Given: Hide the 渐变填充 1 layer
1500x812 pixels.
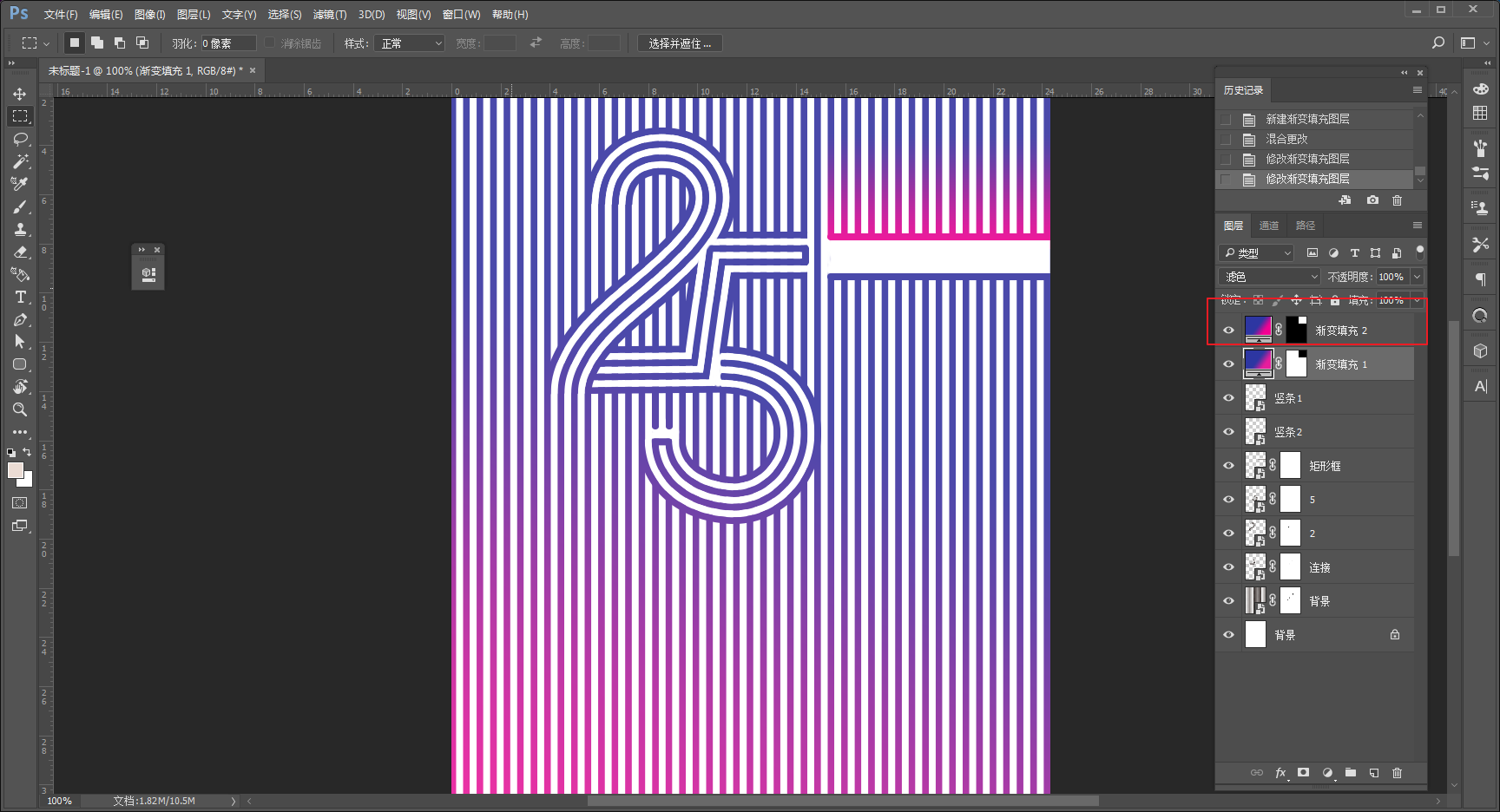Looking at the screenshot, I should [1228, 364].
